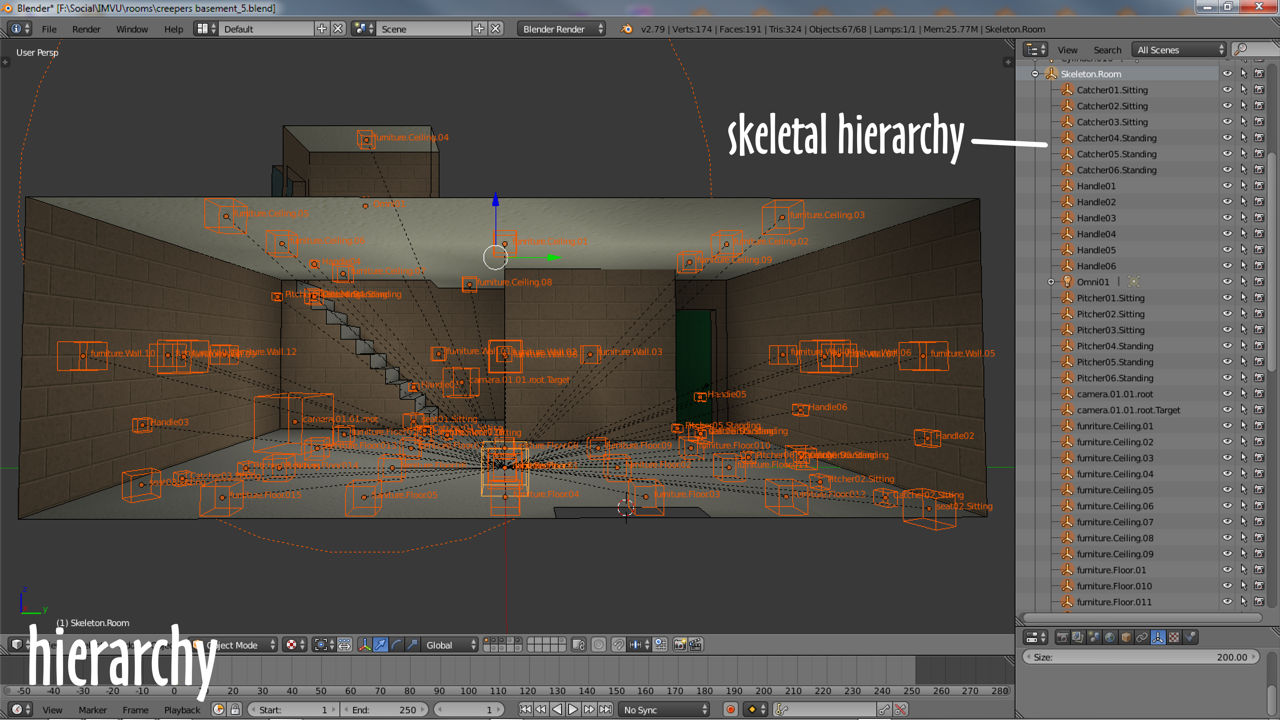Viewport: 1280px width, 720px height.
Task: Open the Scene properties tab icon
Action: (1094, 637)
